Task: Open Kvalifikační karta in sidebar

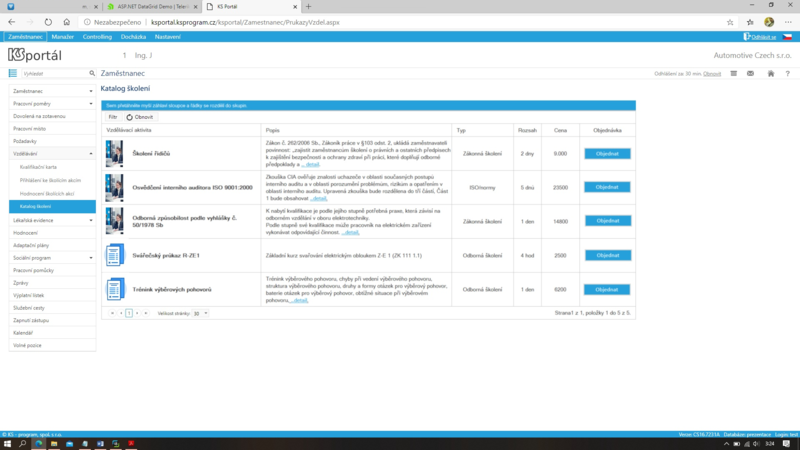Action: [38, 167]
